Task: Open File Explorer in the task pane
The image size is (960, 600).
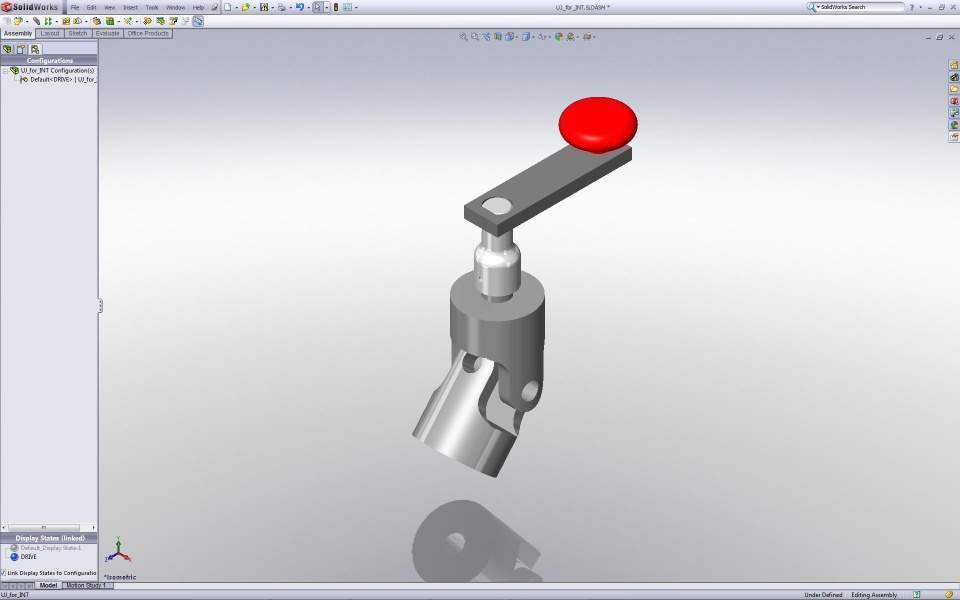Action: [x=954, y=89]
